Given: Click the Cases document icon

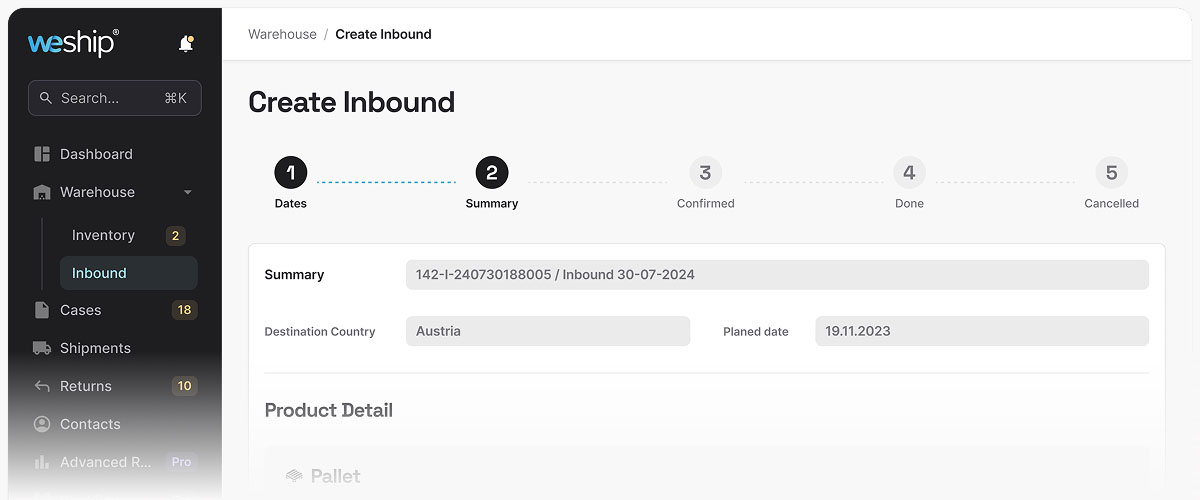Looking at the screenshot, I should tap(42, 310).
